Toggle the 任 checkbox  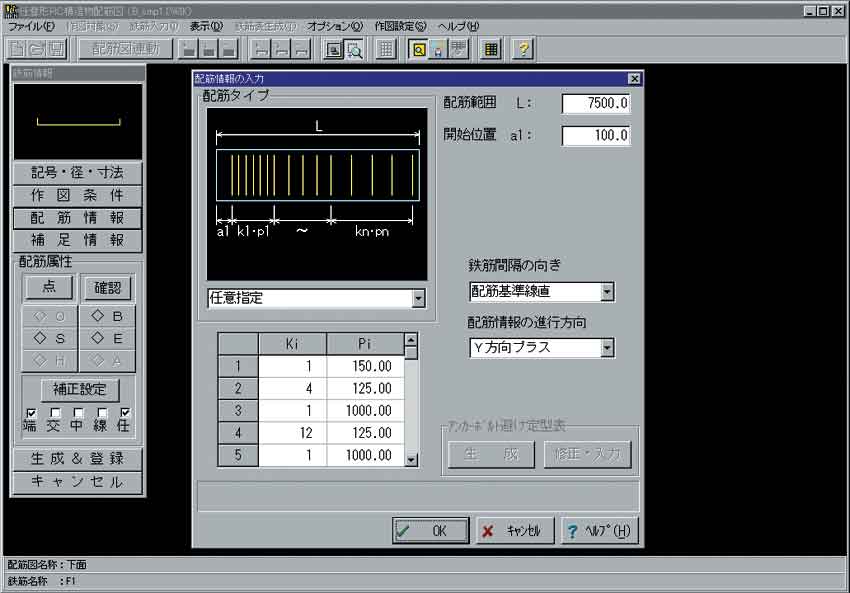tap(125, 413)
